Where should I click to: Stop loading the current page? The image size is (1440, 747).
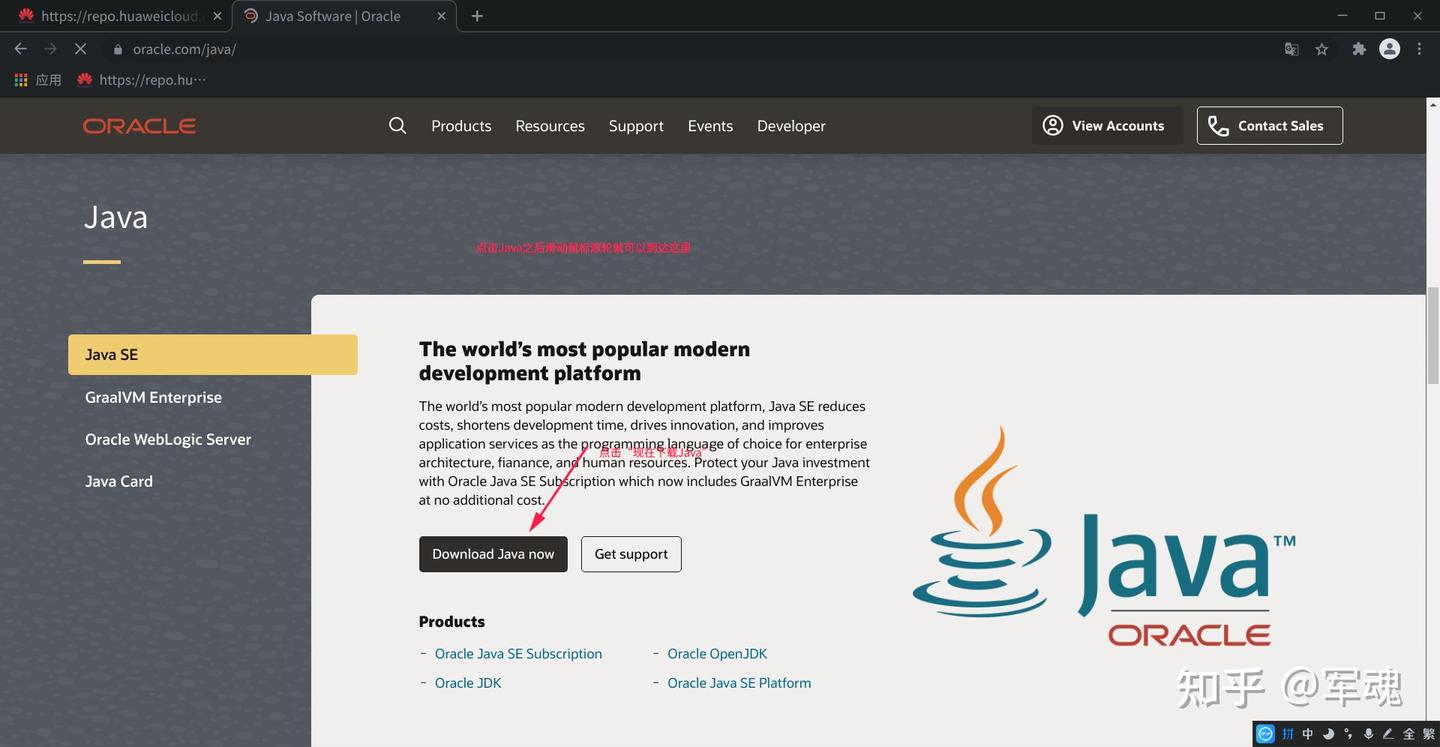(80, 49)
